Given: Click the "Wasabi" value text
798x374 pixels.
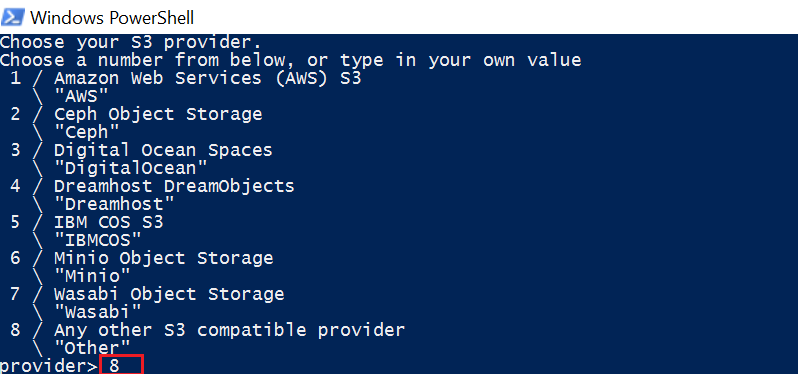Looking at the screenshot, I should 98,311.
